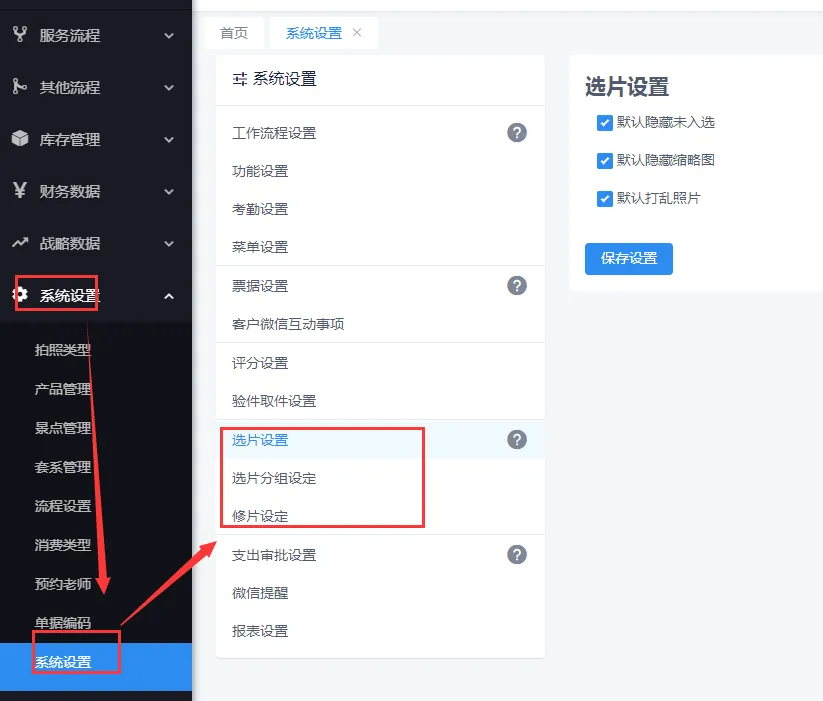Click the 库存管理 cube icon
823x701 pixels.
click(19, 139)
